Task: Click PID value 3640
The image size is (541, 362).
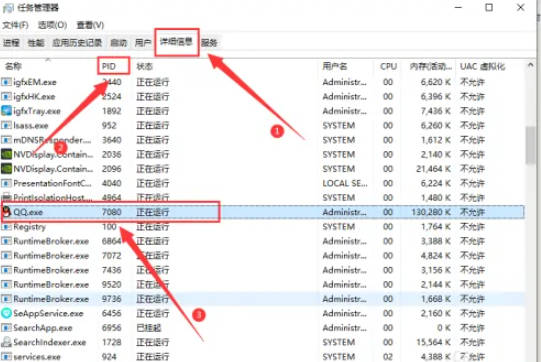Action: pyautogui.click(x=111, y=140)
